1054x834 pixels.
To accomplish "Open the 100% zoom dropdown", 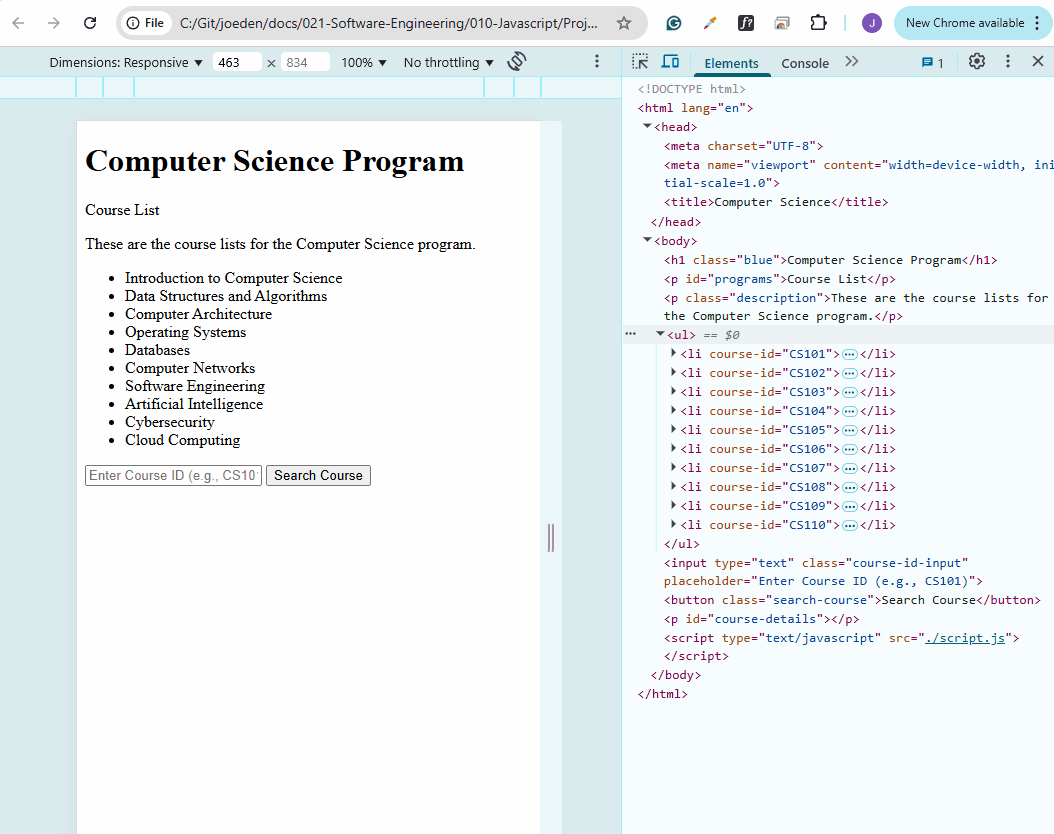I will click(364, 62).
